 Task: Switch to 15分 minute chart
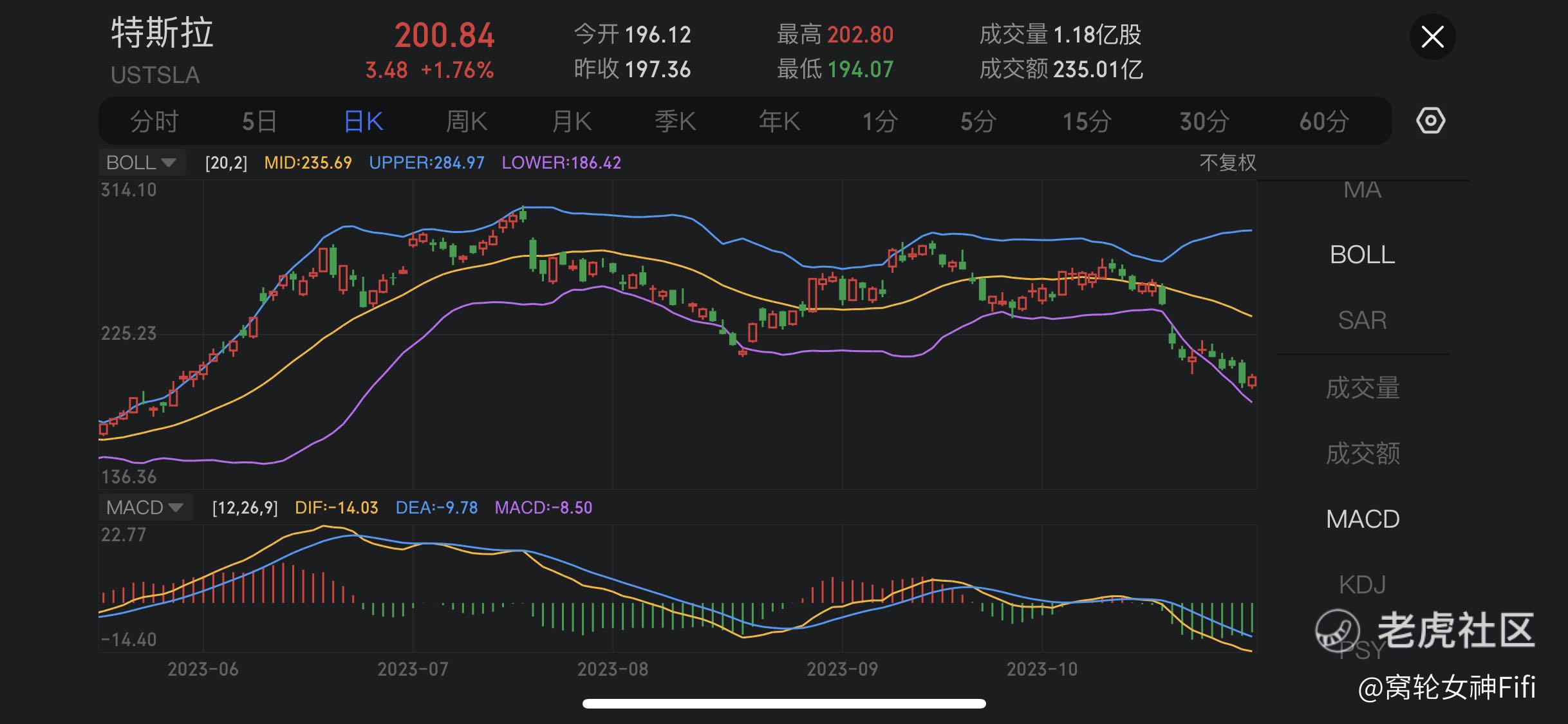pos(1087,121)
